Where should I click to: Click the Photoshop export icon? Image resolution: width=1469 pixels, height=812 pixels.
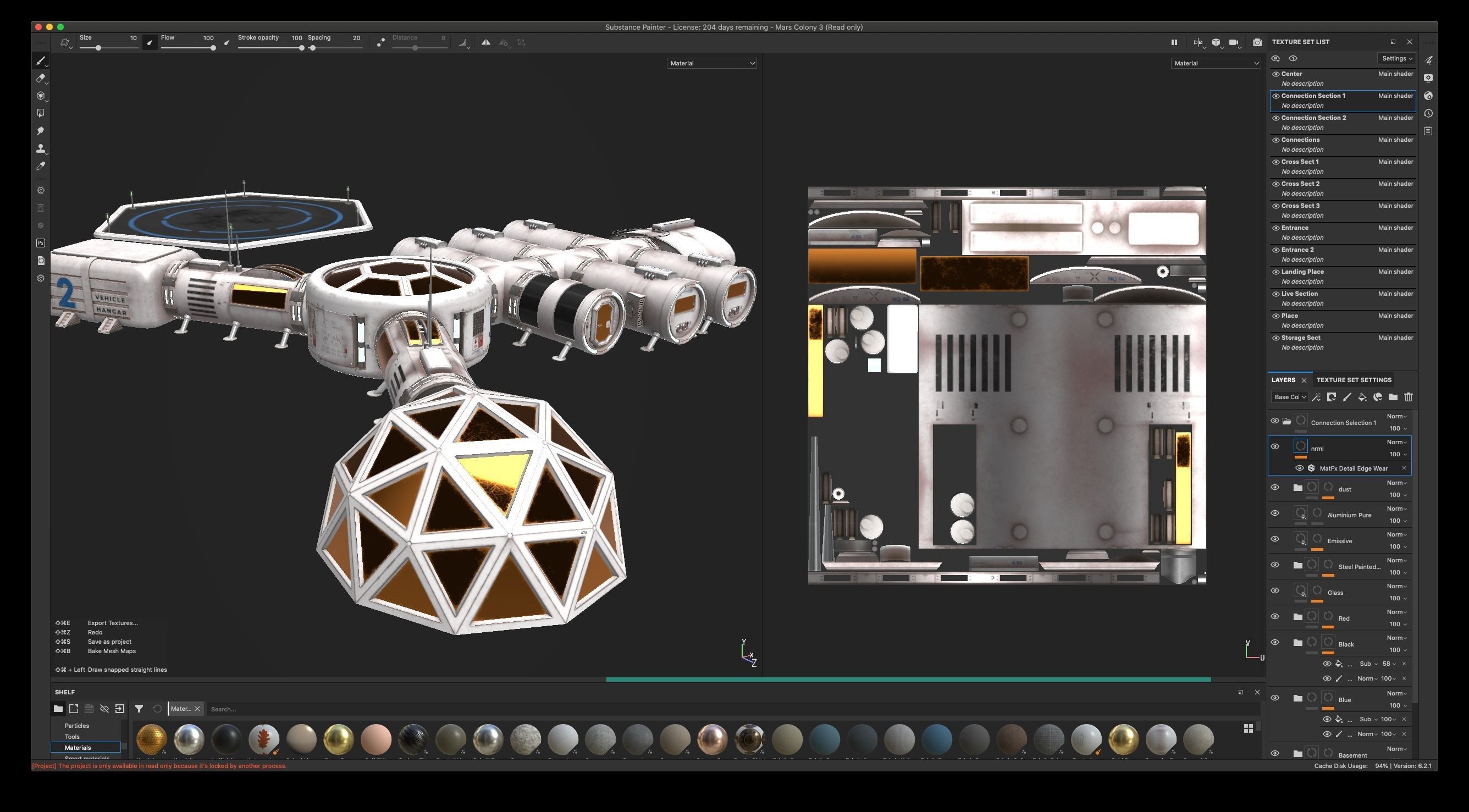point(41,243)
